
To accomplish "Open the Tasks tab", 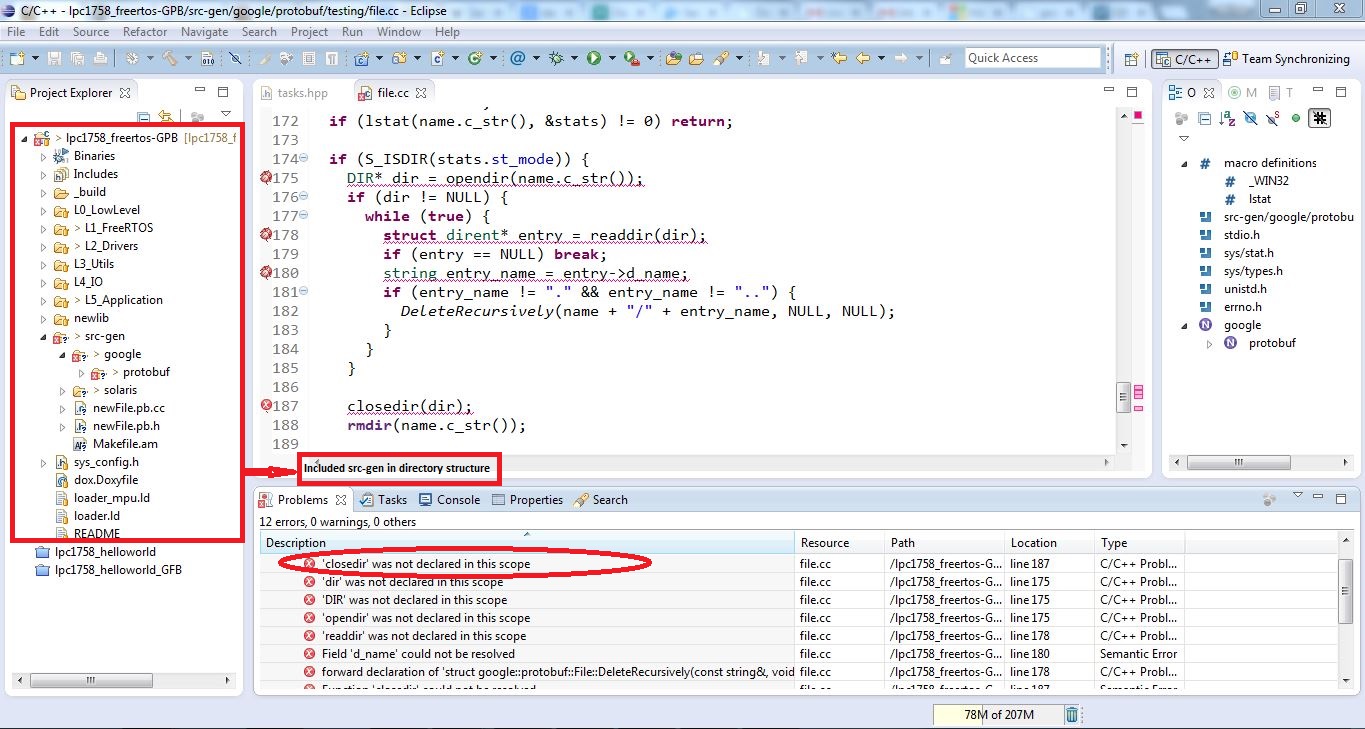I will pos(383,500).
